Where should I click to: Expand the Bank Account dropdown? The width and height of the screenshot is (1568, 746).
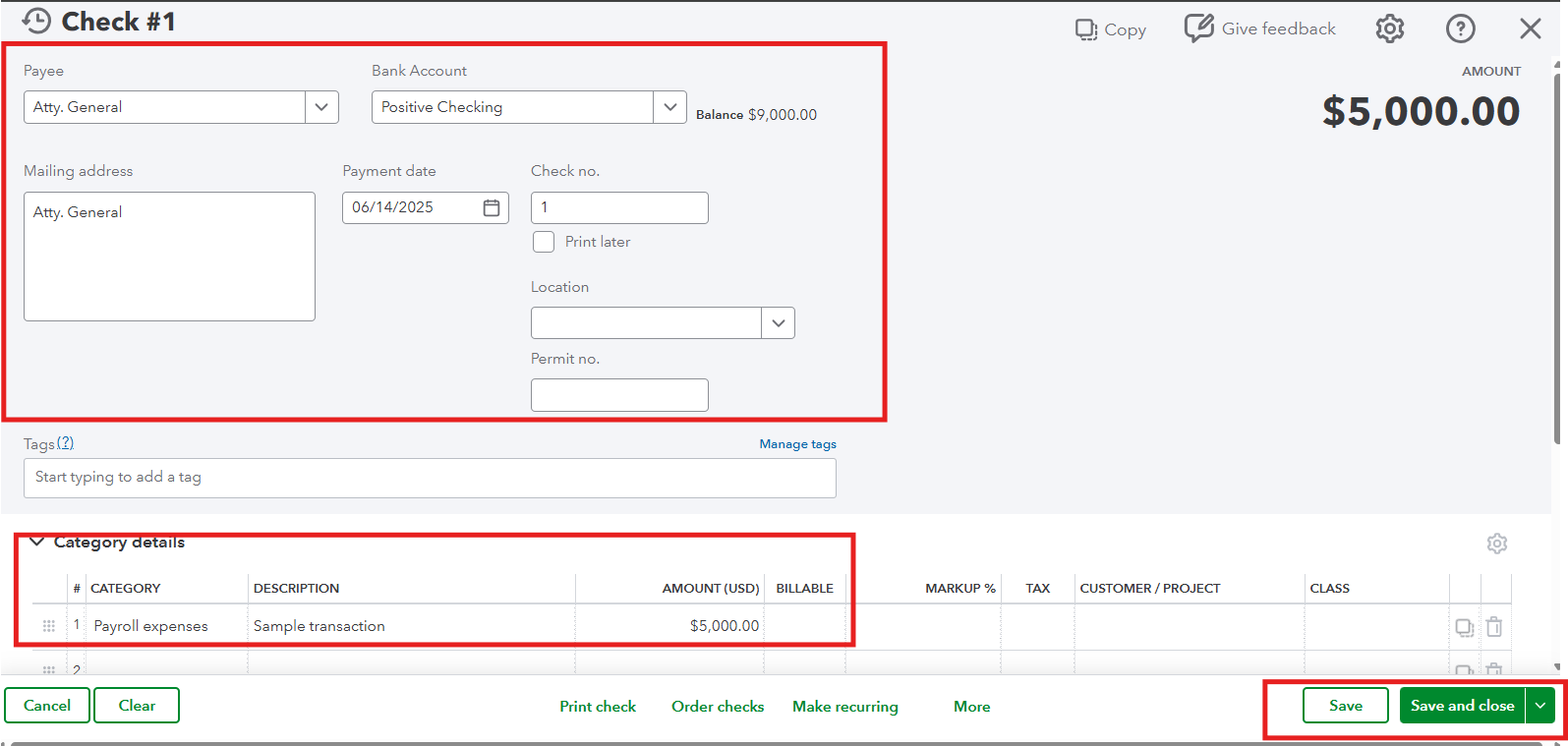point(669,107)
